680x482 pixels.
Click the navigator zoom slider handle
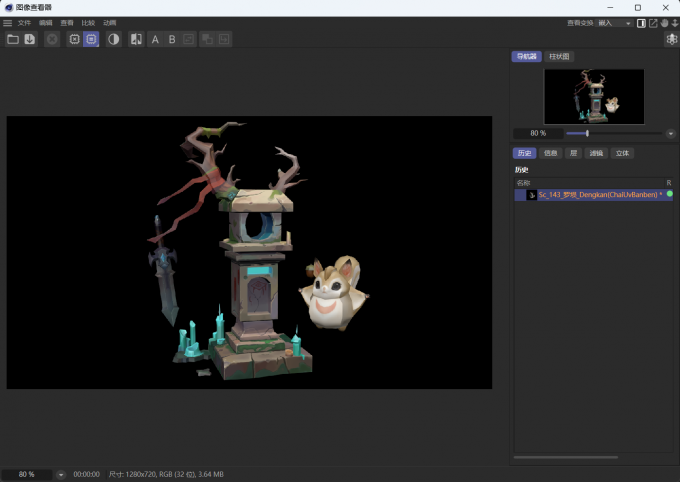[x=587, y=133]
